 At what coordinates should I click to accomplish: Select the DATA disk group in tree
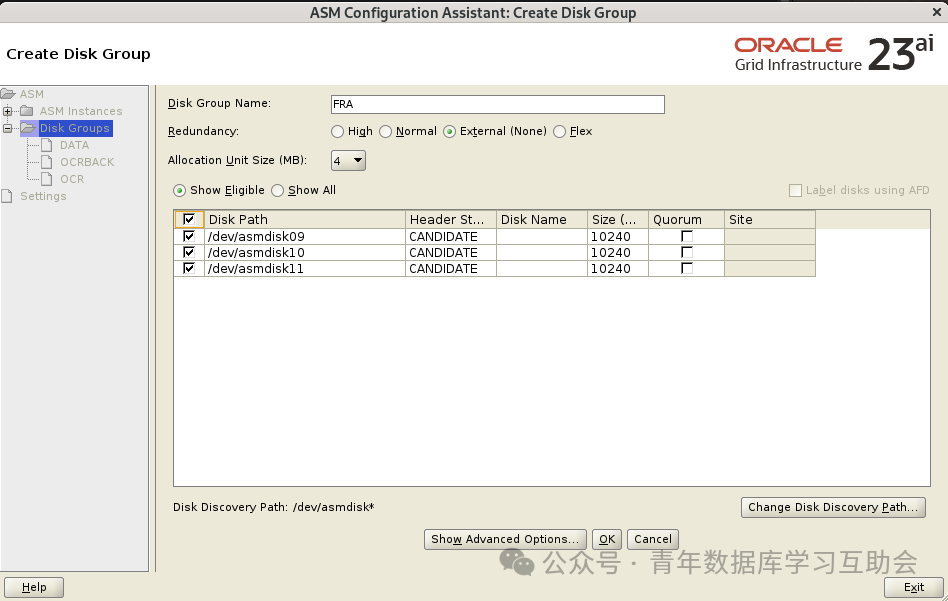click(74, 145)
